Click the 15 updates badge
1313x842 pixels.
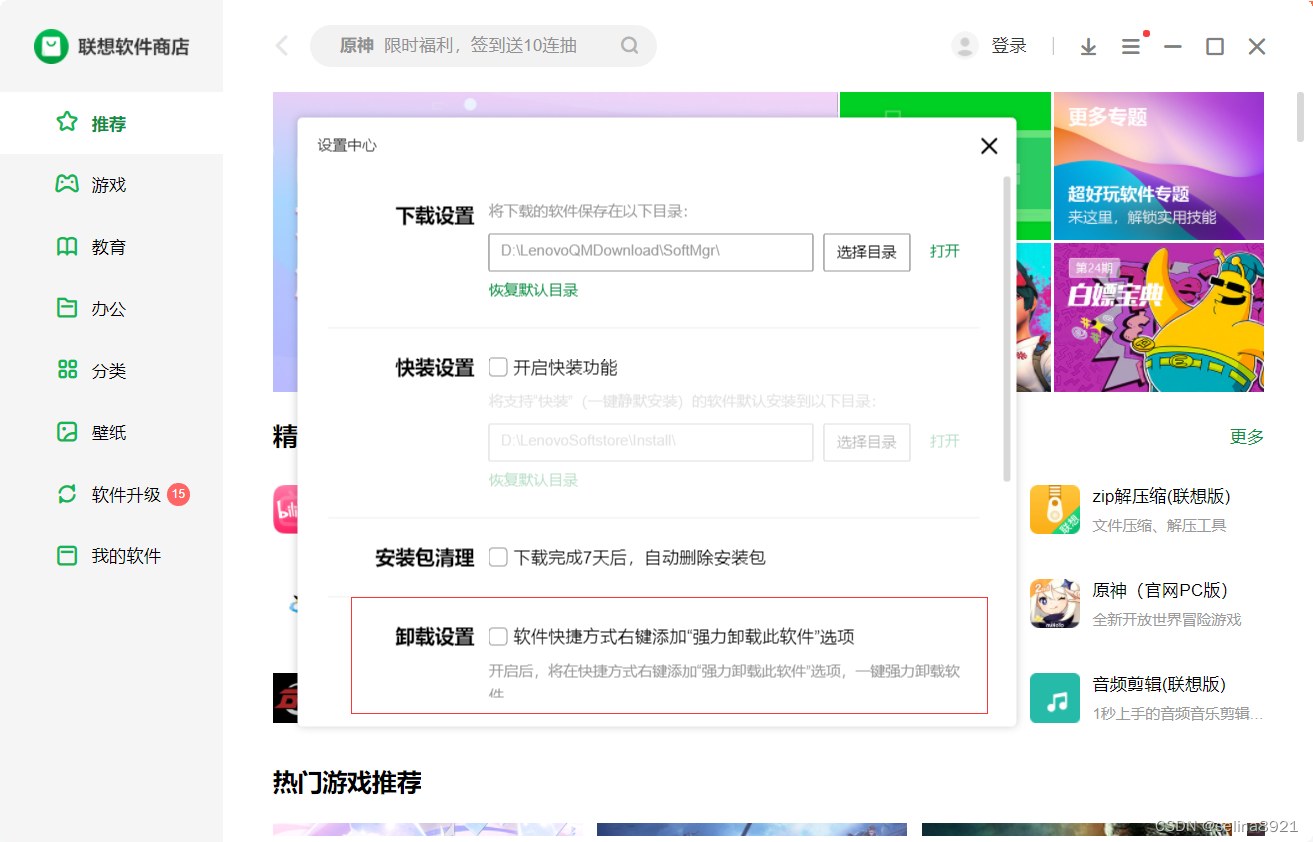click(x=178, y=494)
